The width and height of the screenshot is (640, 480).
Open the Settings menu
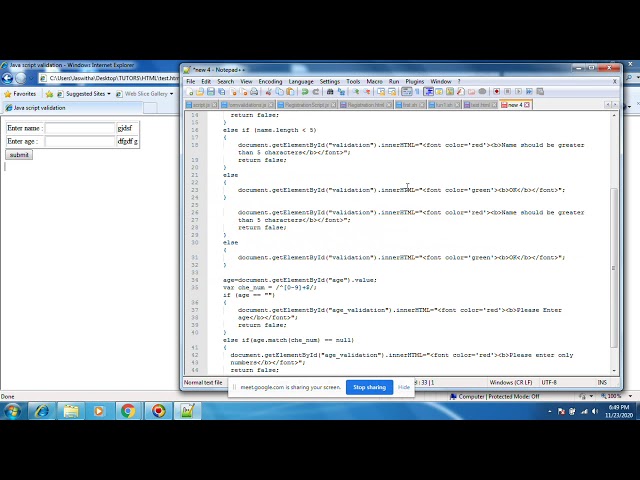(x=330, y=82)
